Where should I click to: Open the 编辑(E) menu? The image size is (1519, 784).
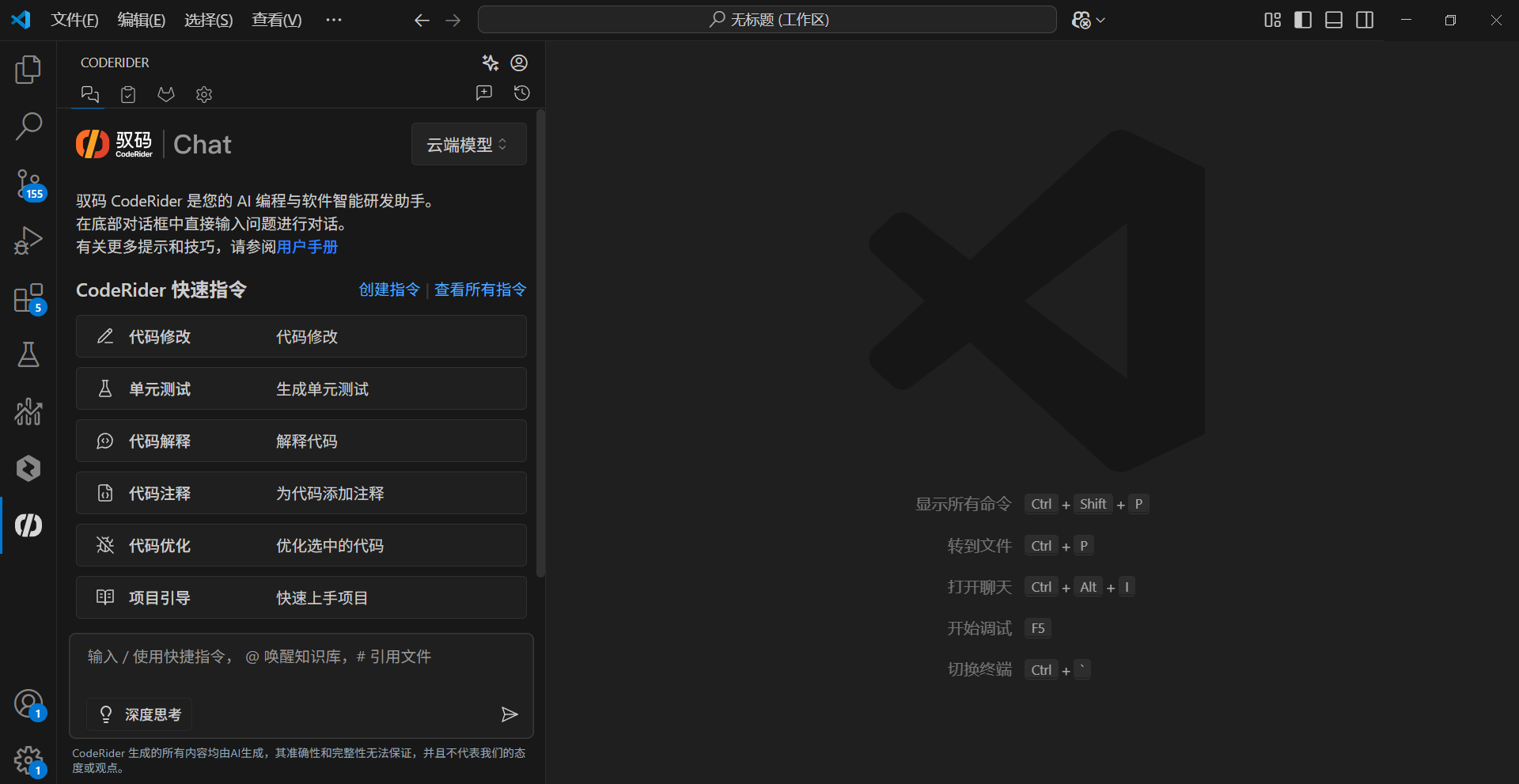click(141, 20)
